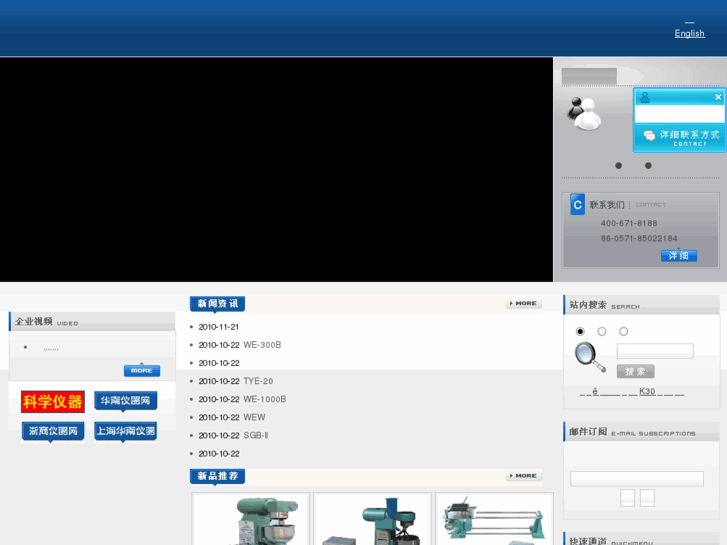Click the left small button below email field
727x545 pixels.
pyautogui.click(x=627, y=498)
